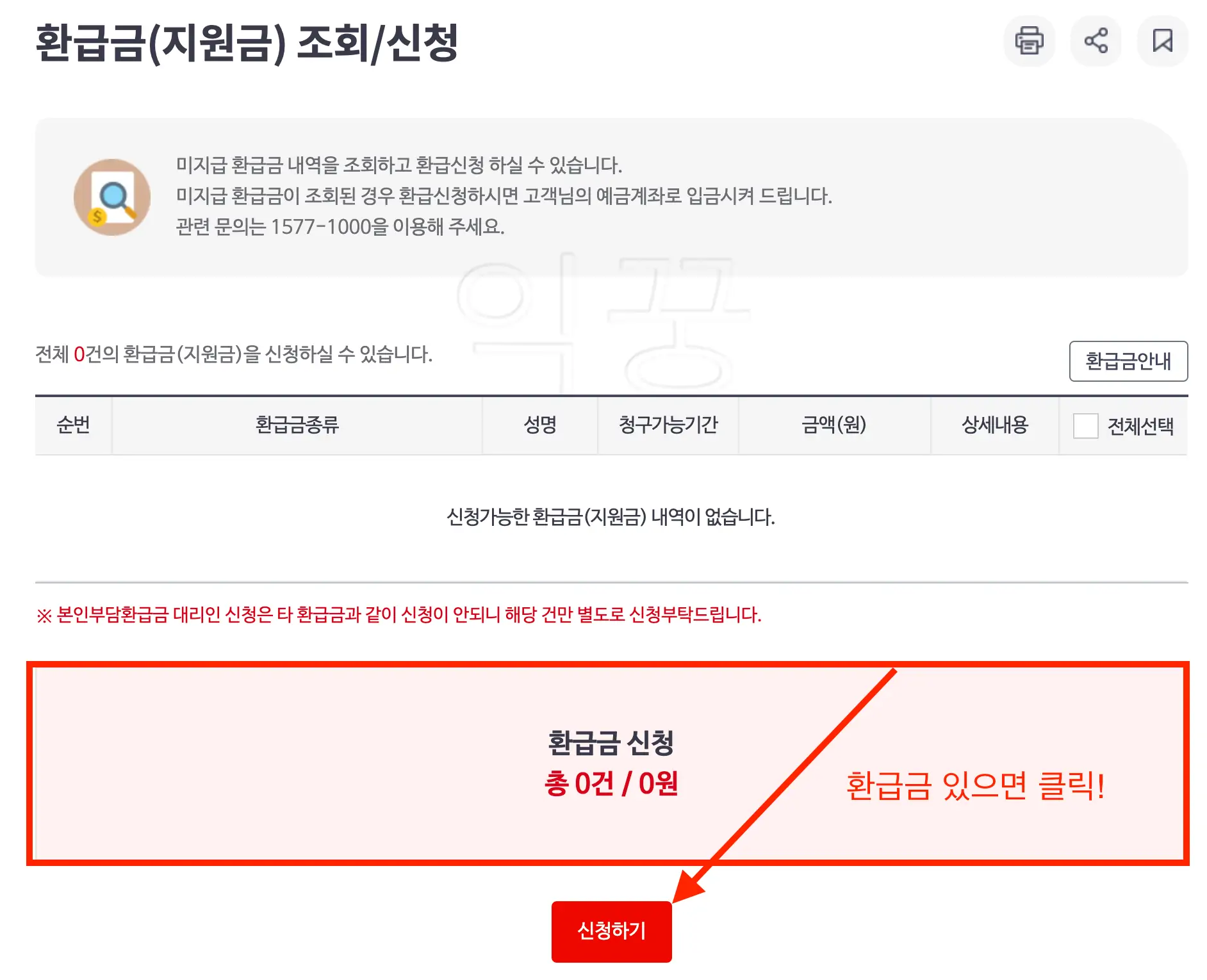Image resolution: width=1207 pixels, height=980 pixels.
Task: Check the select-all box in the table header
Action: (1085, 426)
